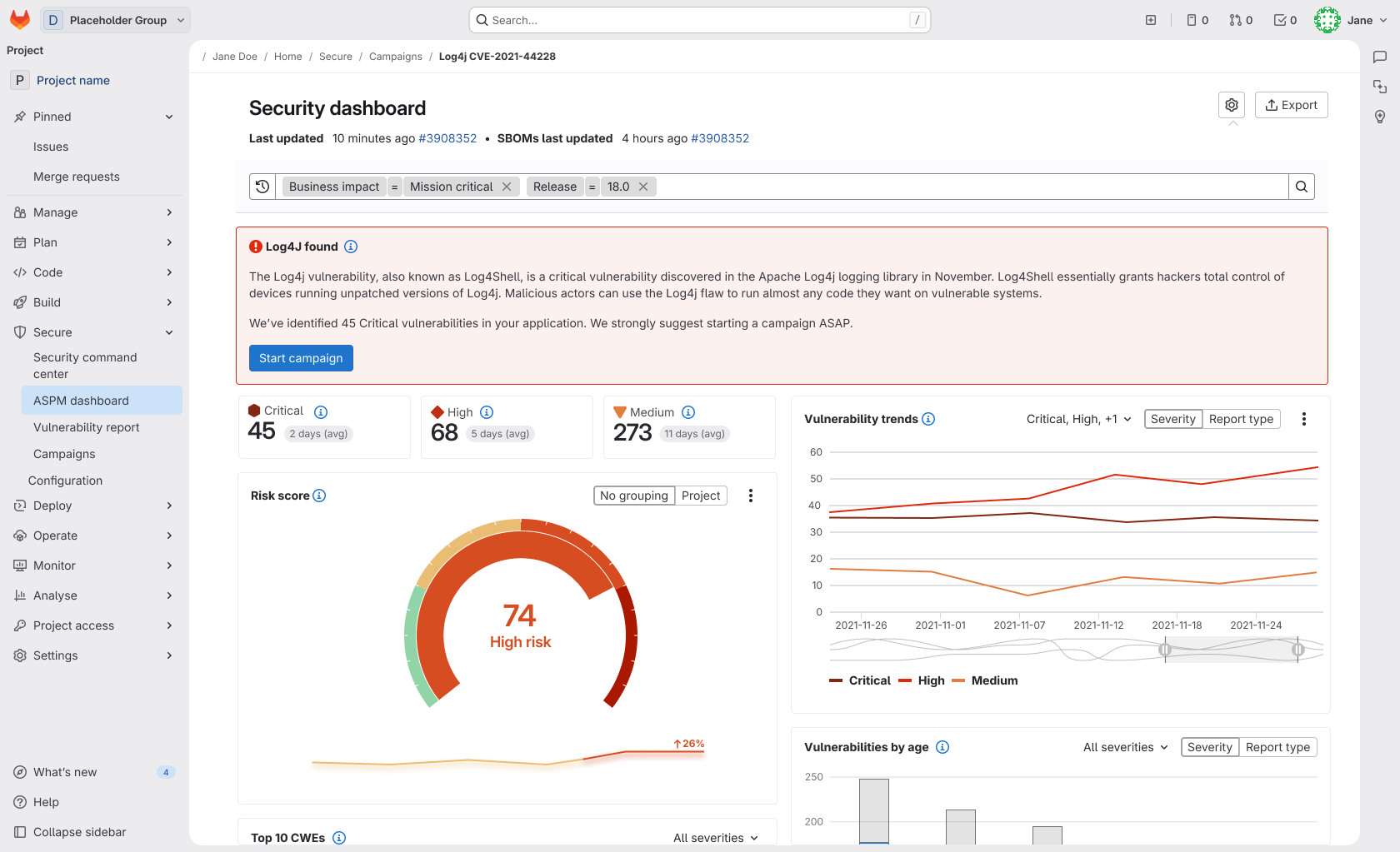Select Report type in Vulnerability trends
This screenshot has width=1400, height=852.
1241,419
